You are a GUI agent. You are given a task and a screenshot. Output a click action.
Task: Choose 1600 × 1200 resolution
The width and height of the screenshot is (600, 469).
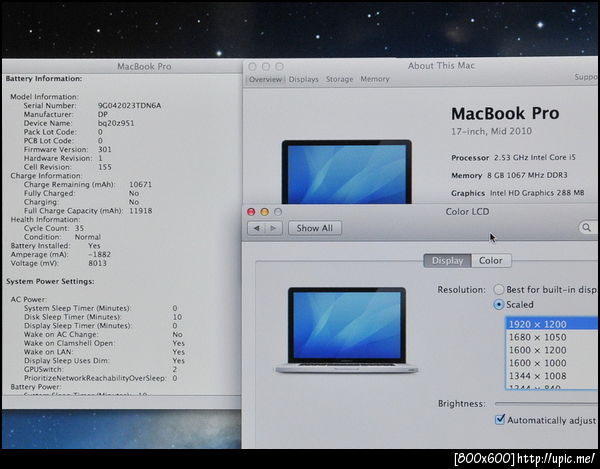pyautogui.click(x=551, y=350)
